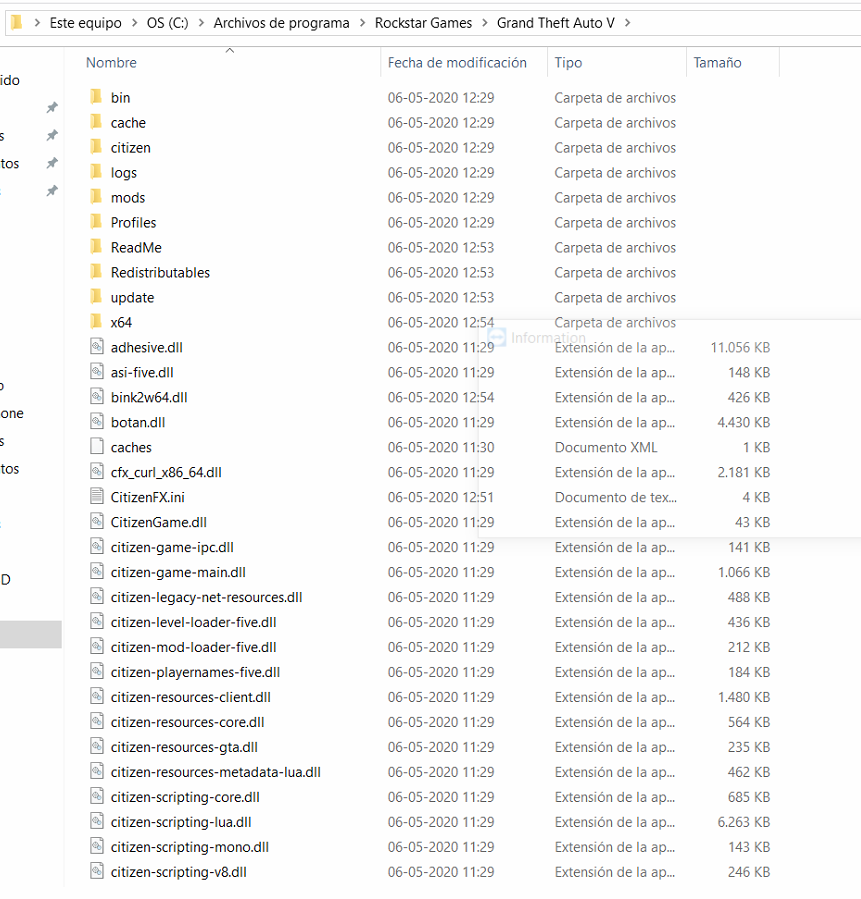
Task: Click the CitizenFX.ini file icon
Action: coord(97,497)
